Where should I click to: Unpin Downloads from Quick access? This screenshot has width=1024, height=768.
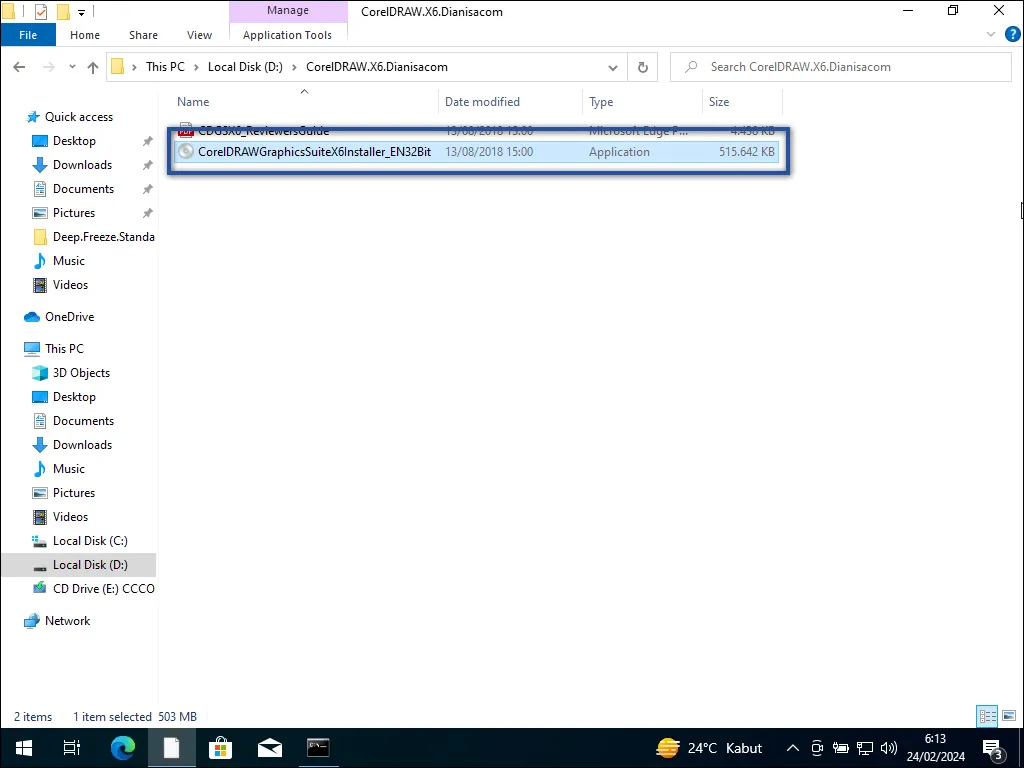tap(145, 164)
